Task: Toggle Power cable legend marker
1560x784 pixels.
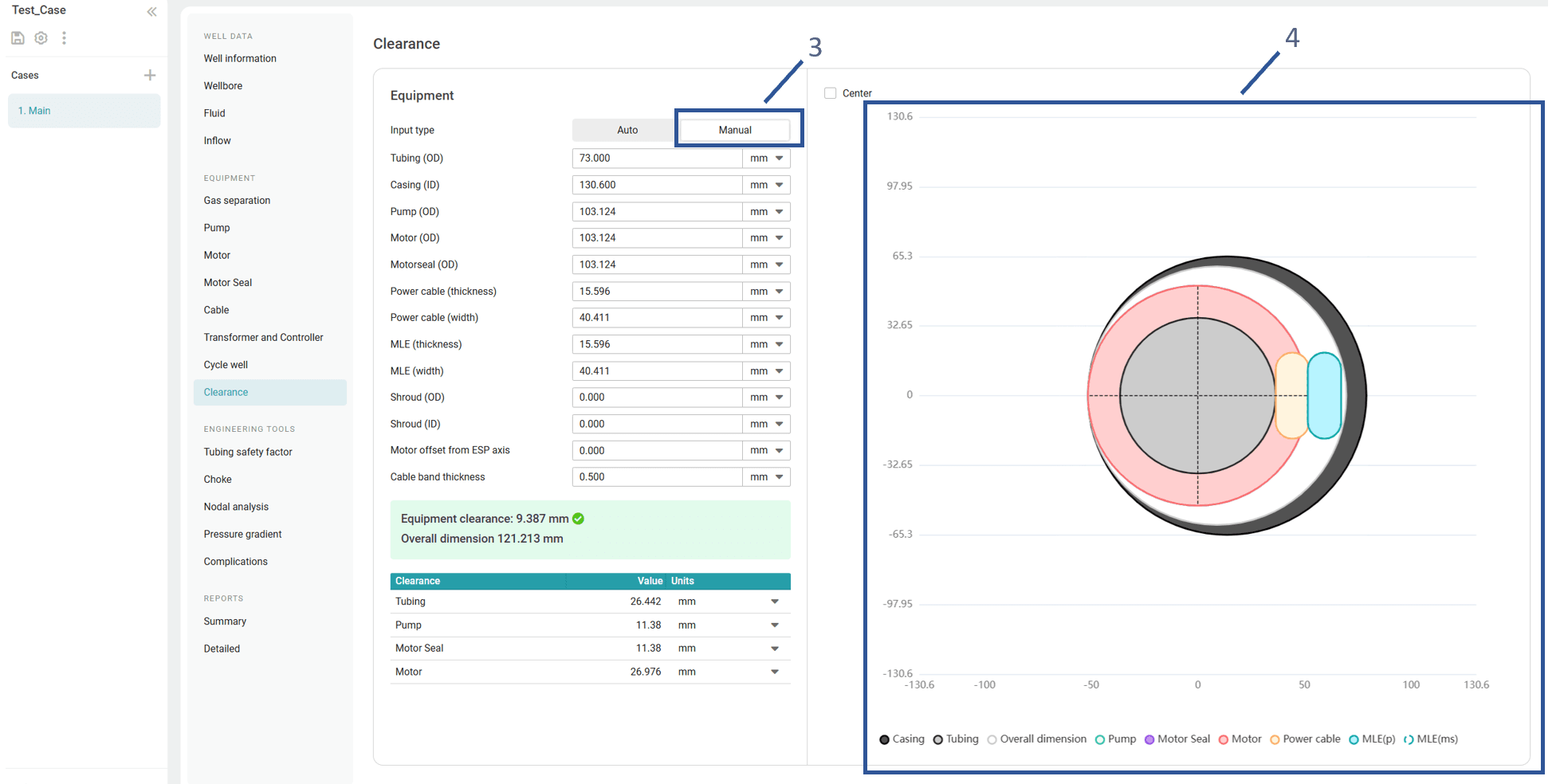Action: pyautogui.click(x=1275, y=739)
